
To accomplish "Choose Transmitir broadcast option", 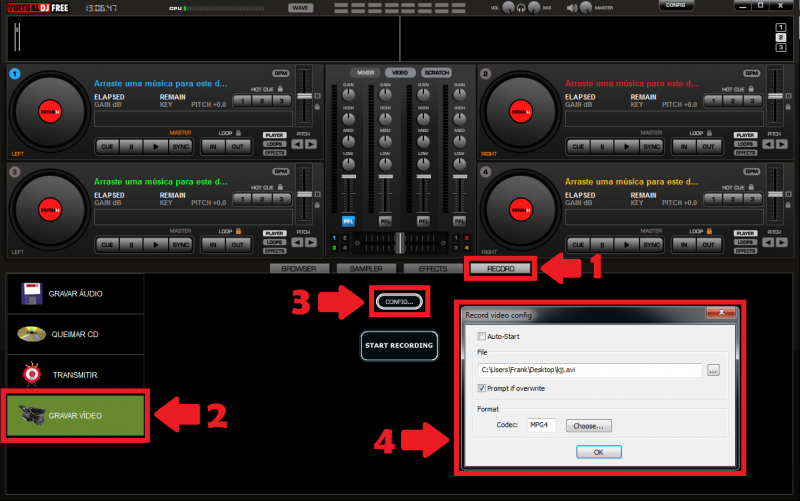I will coord(76,374).
